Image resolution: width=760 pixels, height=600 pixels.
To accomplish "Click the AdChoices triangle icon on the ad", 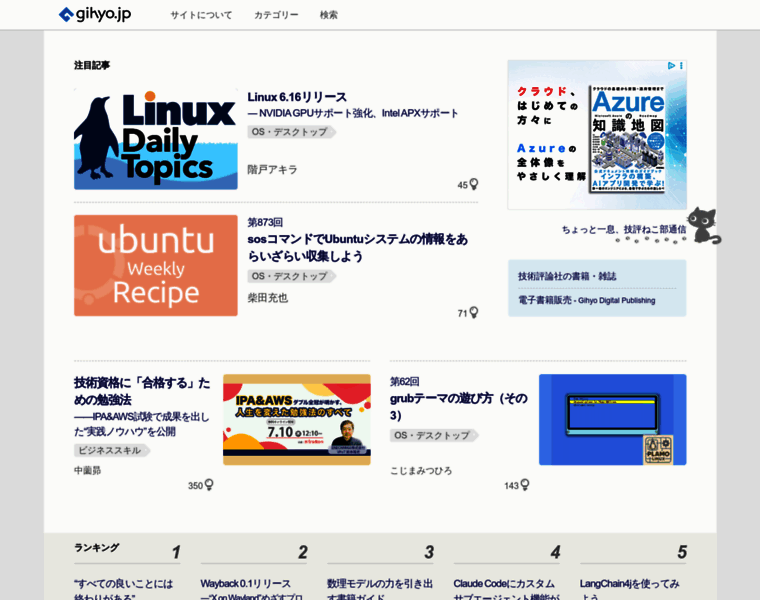I will tap(671, 65).
